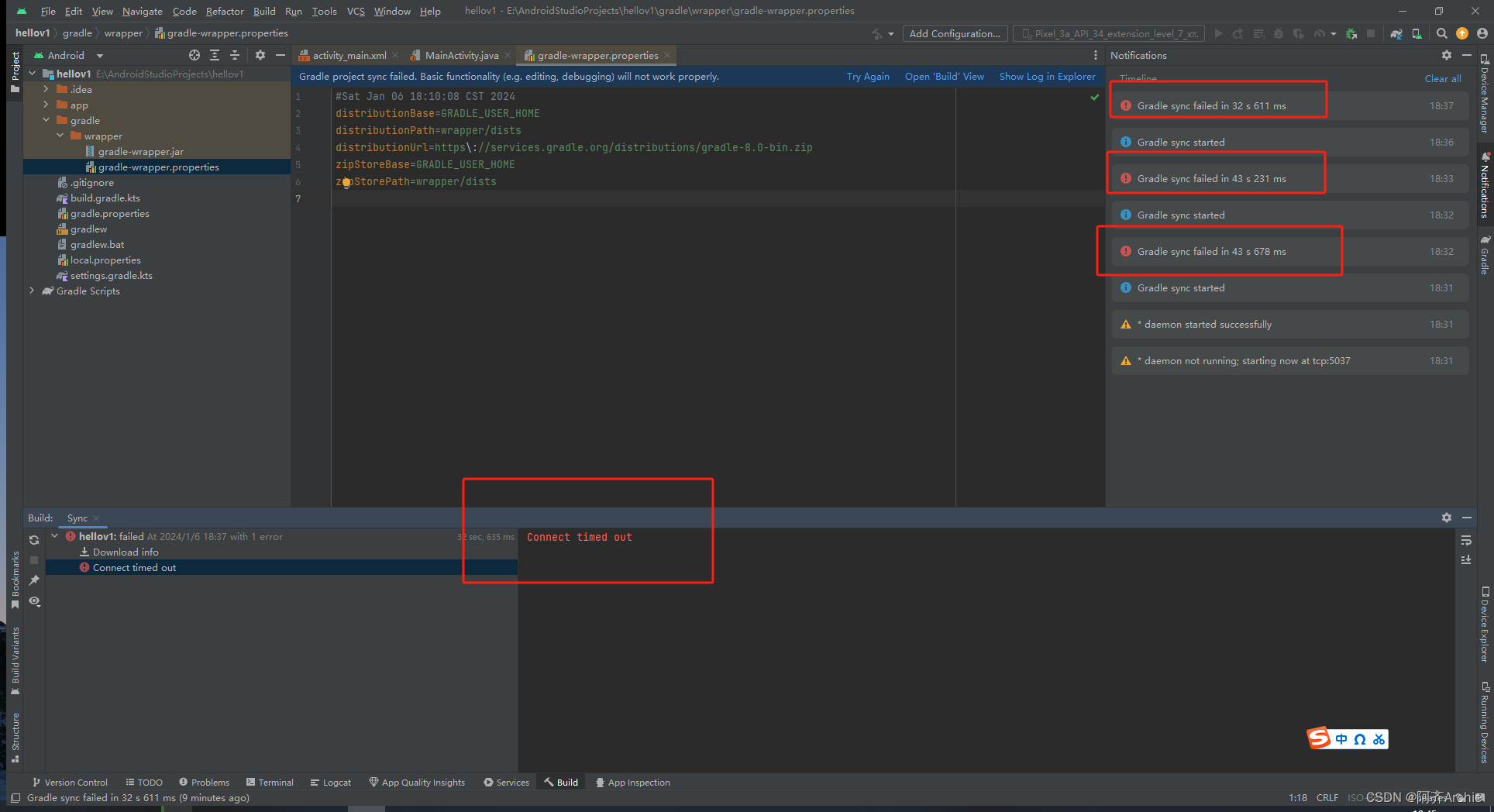
Task: Click the editor tabs three-dot menu
Action: point(1095,55)
